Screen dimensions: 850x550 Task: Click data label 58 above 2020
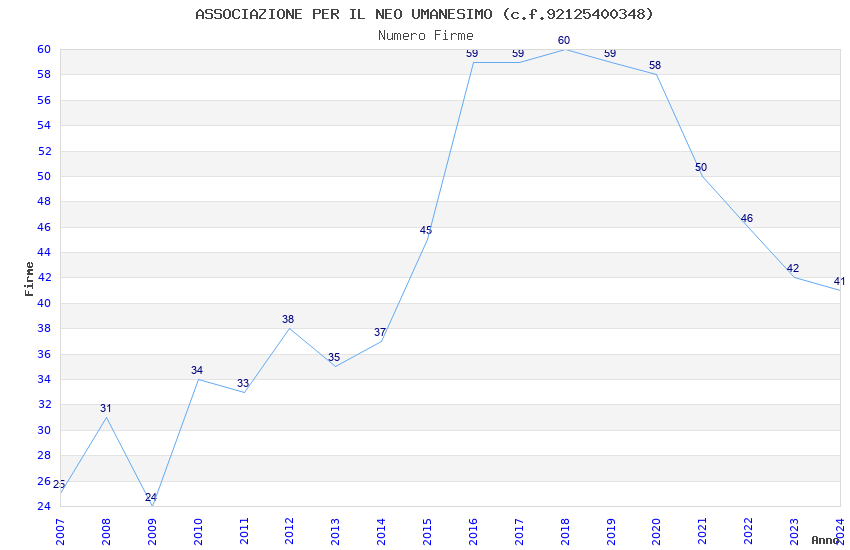coord(655,65)
